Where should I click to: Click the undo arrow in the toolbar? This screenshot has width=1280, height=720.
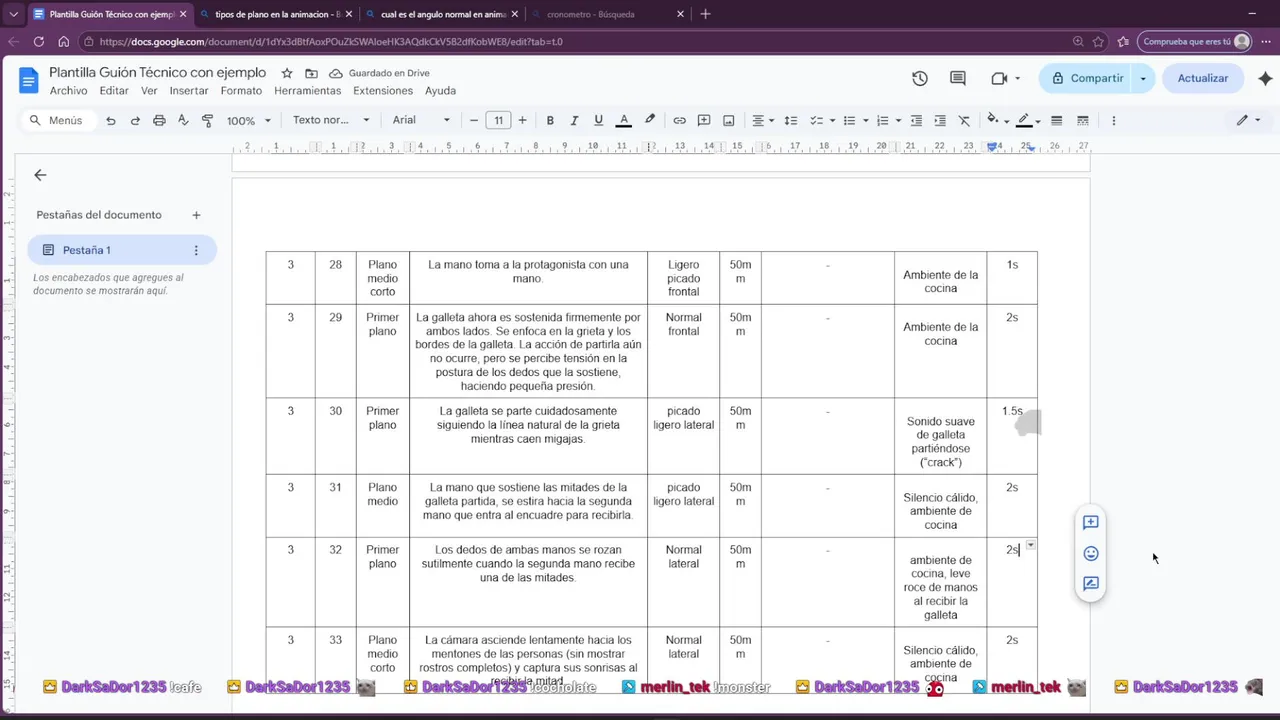point(110,120)
